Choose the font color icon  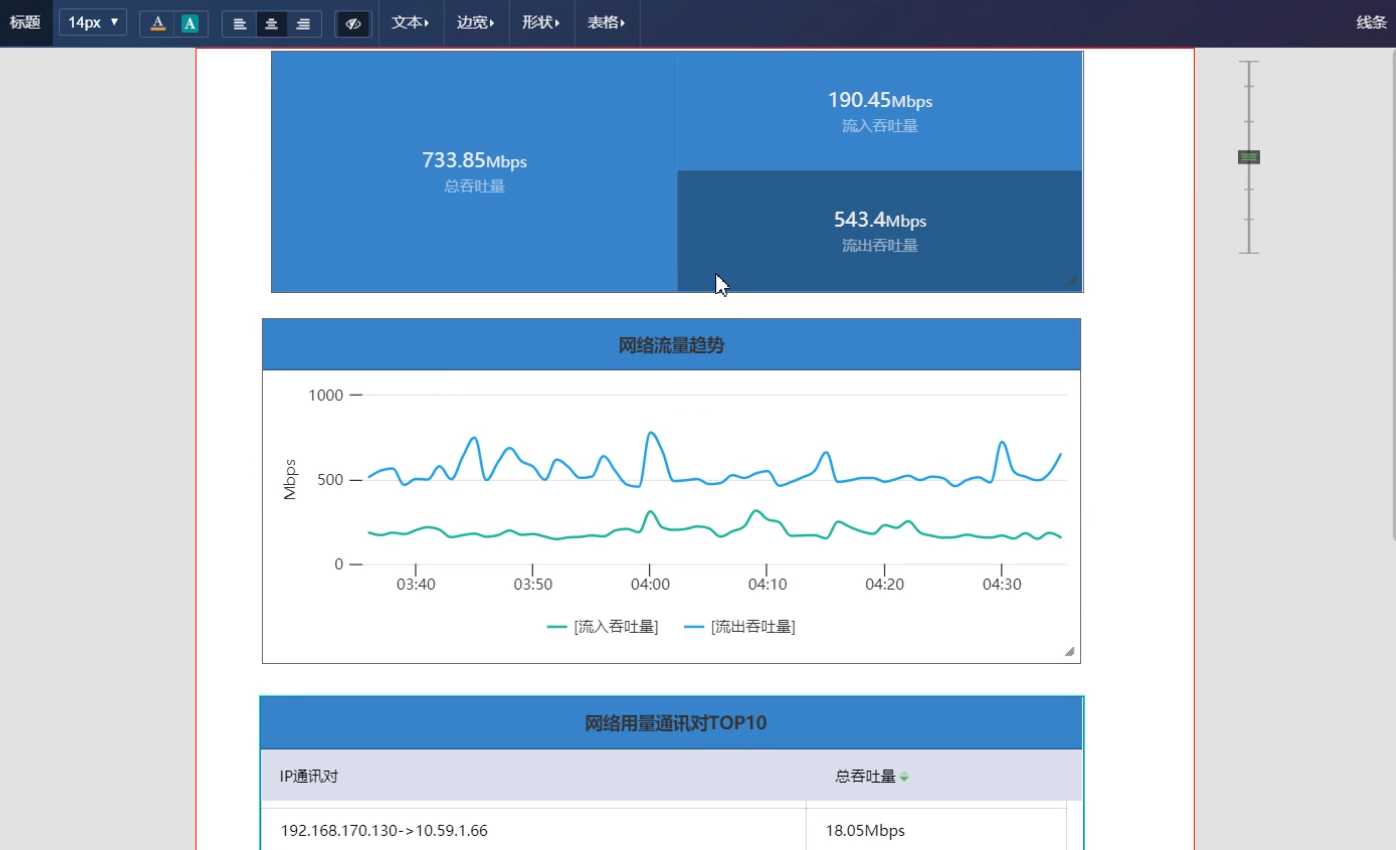[157, 23]
